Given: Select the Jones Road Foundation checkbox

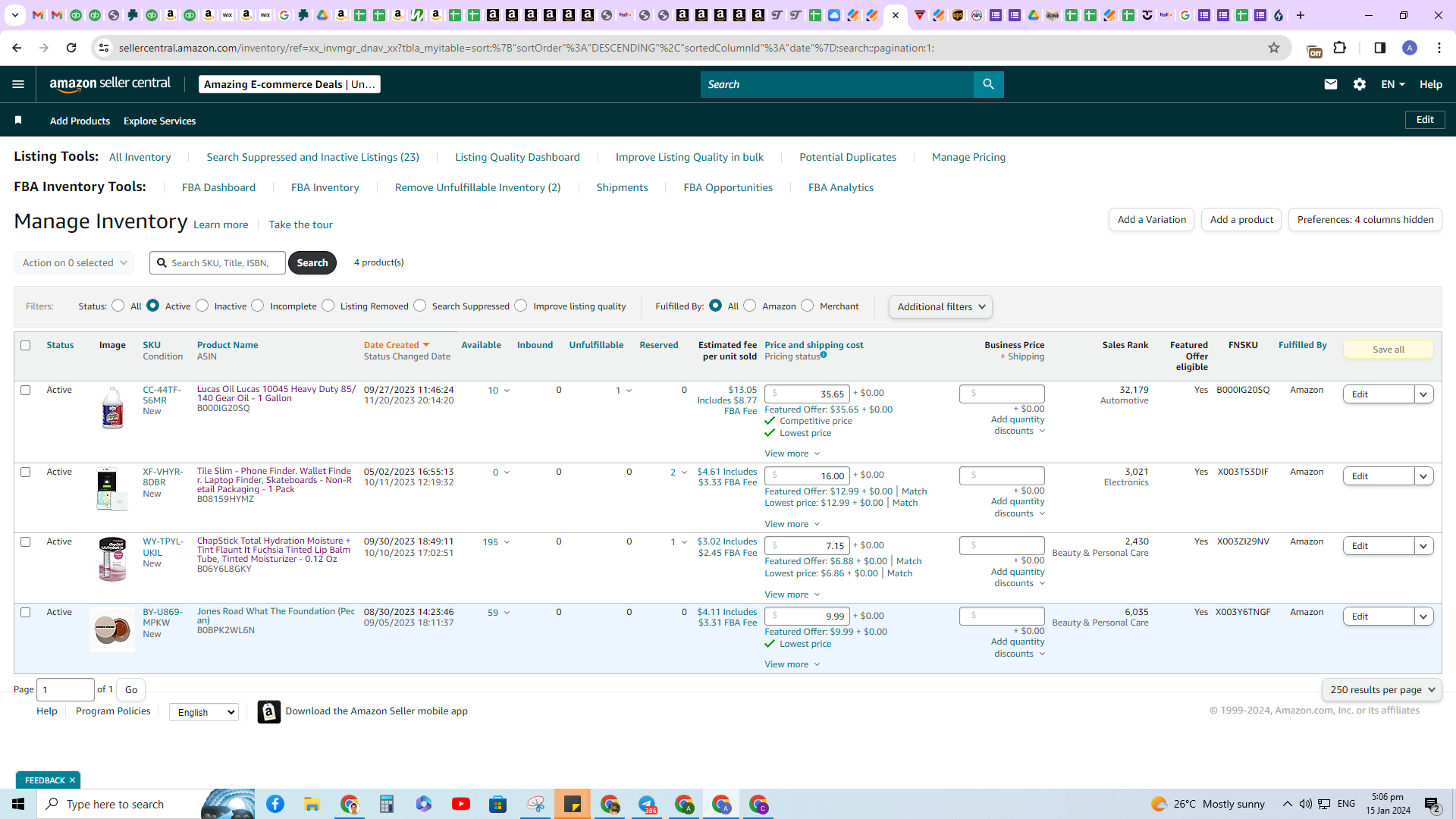Looking at the screenshot, I should pos(26,613).
